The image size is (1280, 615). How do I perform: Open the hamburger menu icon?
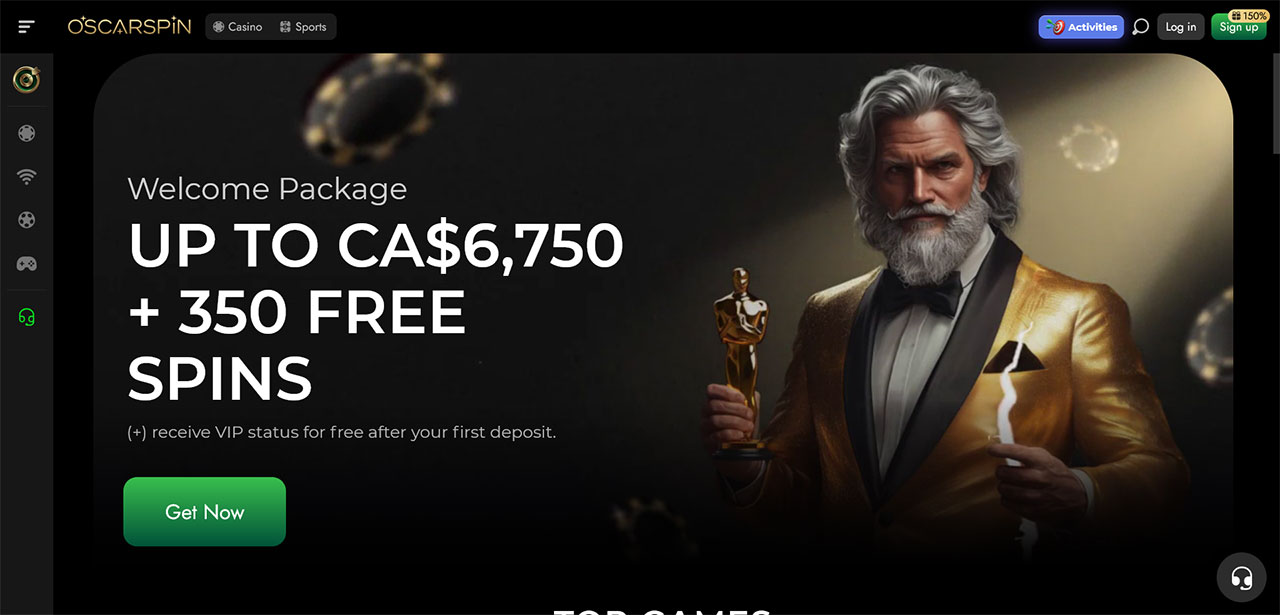click(26, 27)
